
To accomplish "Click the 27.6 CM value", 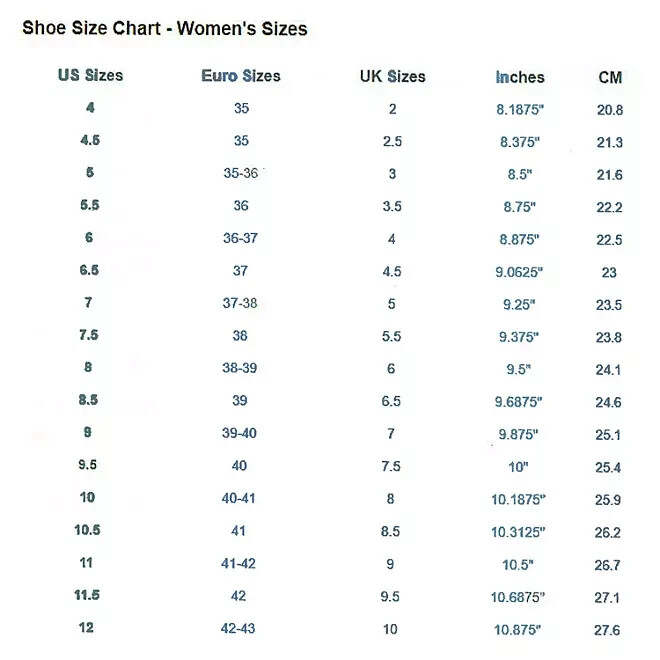I will point(609,630).
